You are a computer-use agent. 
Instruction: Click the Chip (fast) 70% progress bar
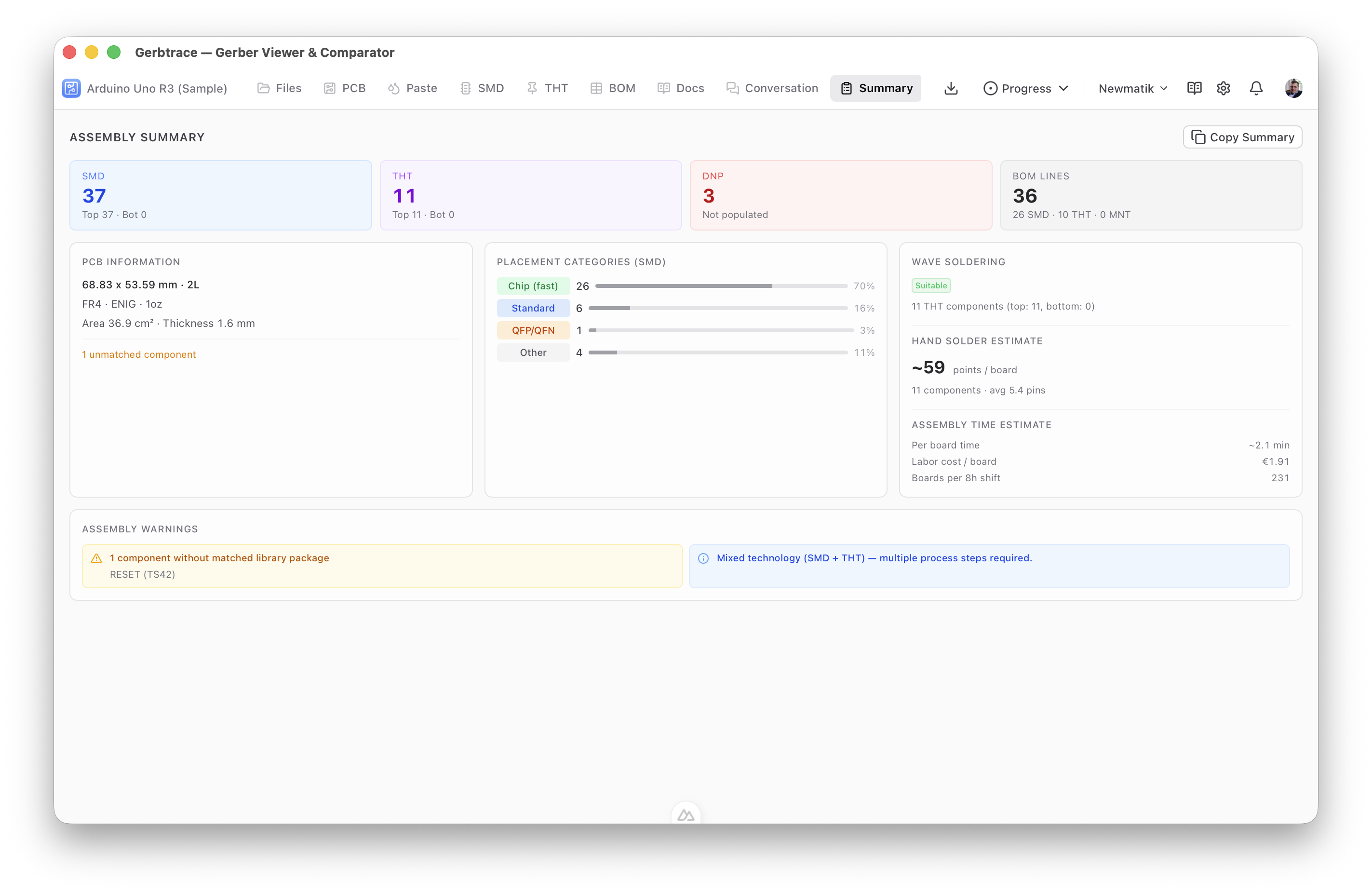[x=721, y=286]
